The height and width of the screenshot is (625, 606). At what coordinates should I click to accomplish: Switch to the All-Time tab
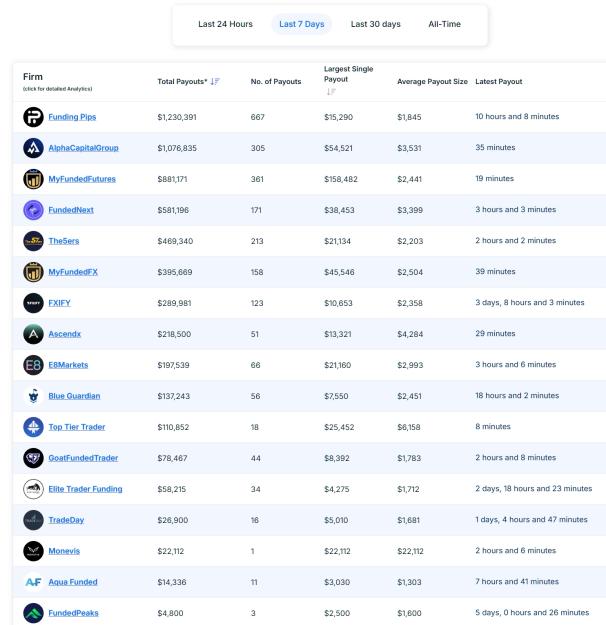point(445,24)
